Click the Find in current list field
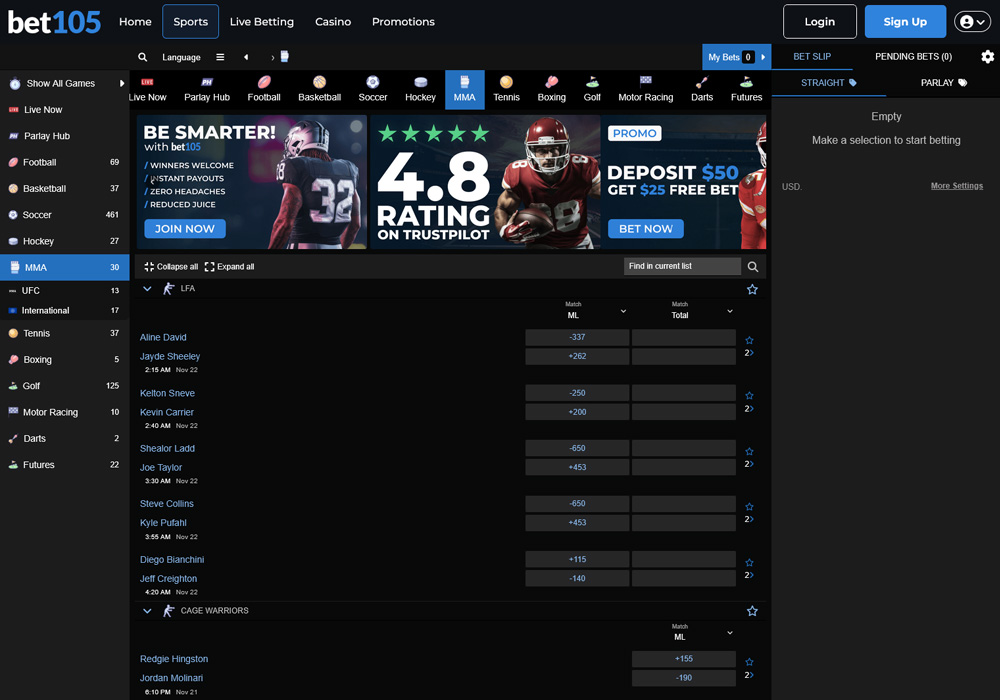 (682, 266)
